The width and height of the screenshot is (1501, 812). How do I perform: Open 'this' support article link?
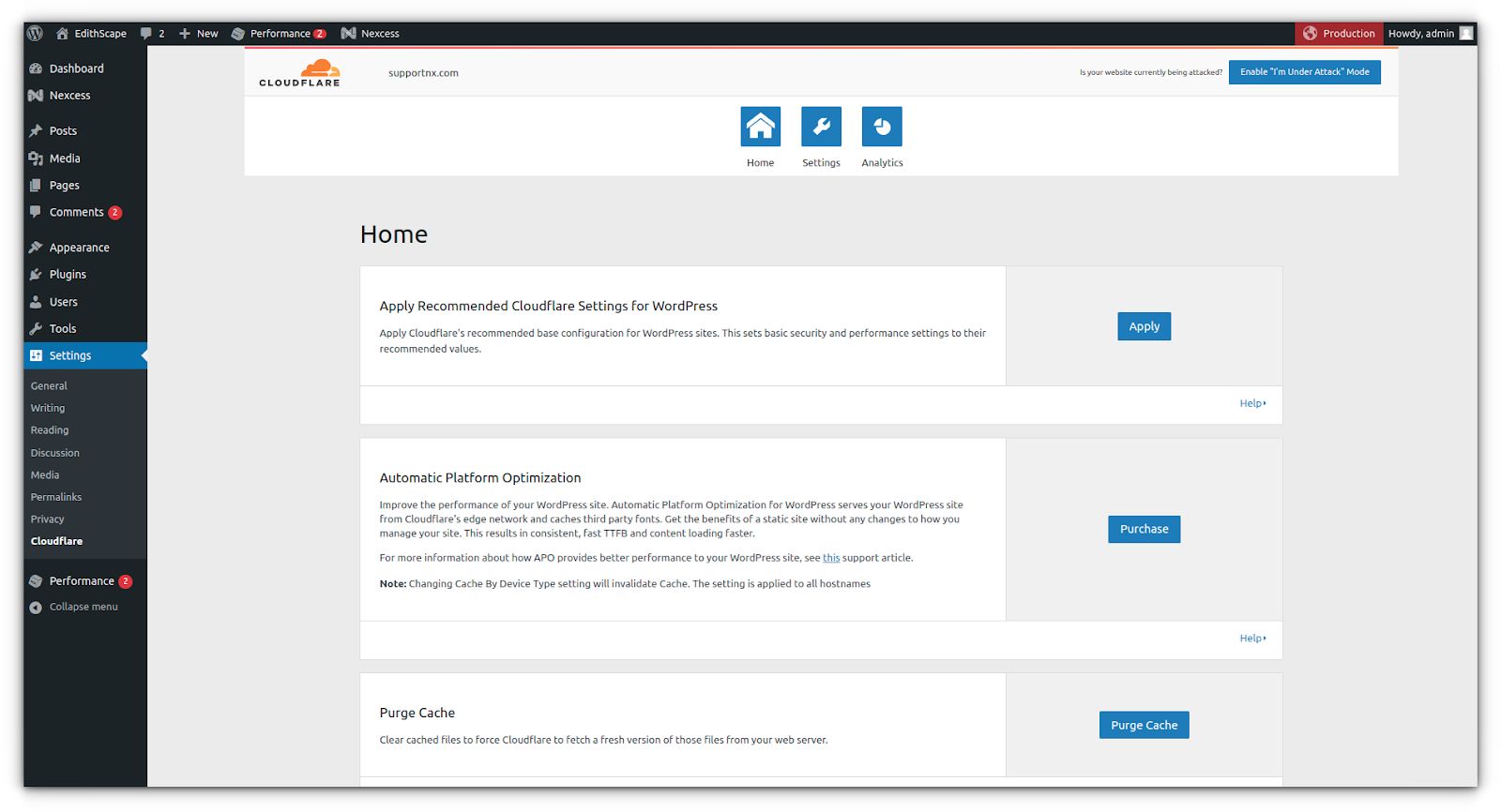pyautogui.click(x=831, y=558)
